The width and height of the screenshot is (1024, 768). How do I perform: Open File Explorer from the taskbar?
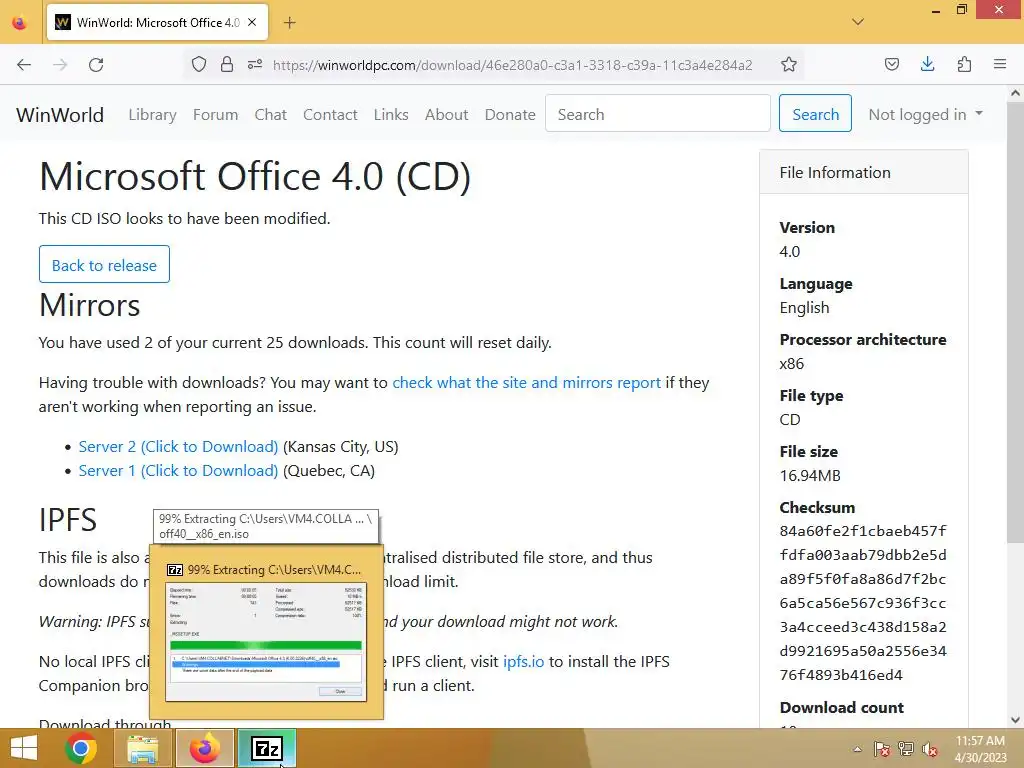tap(142, 748)
